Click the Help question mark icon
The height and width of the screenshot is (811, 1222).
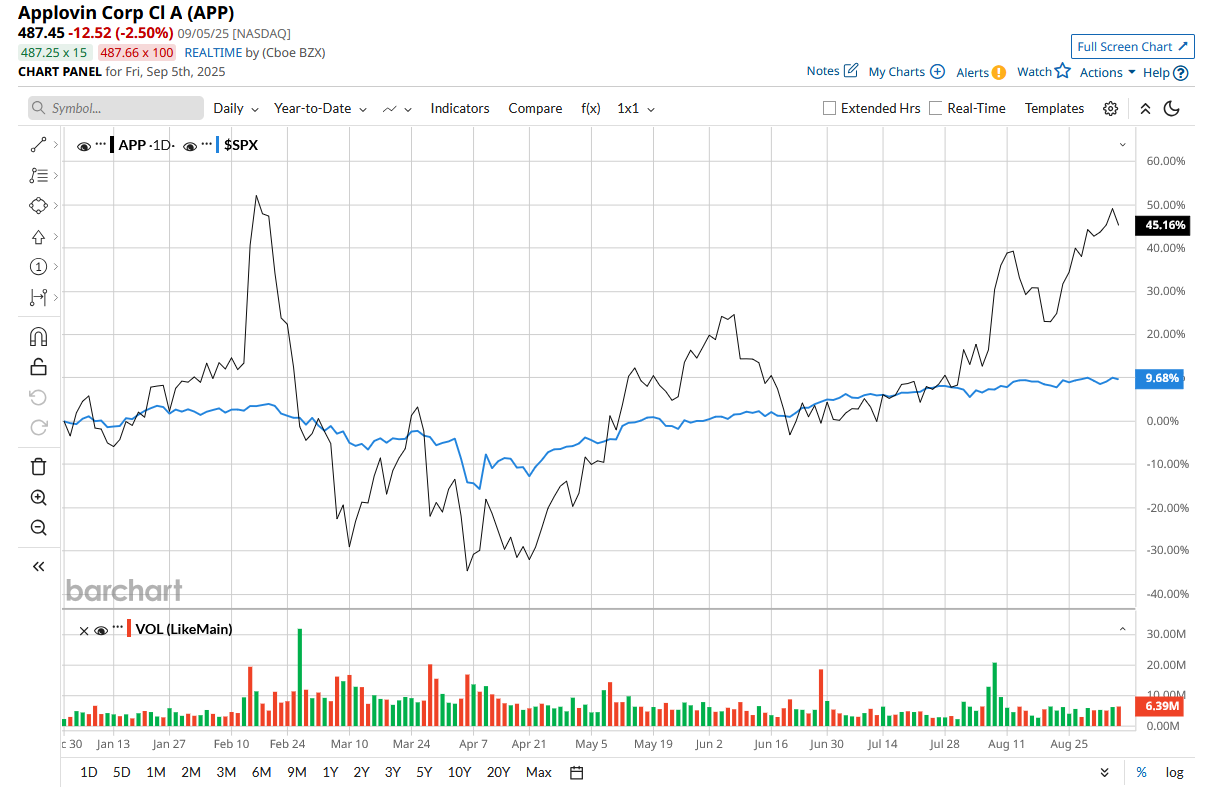pyautogui.click(x=1181, y=72)
